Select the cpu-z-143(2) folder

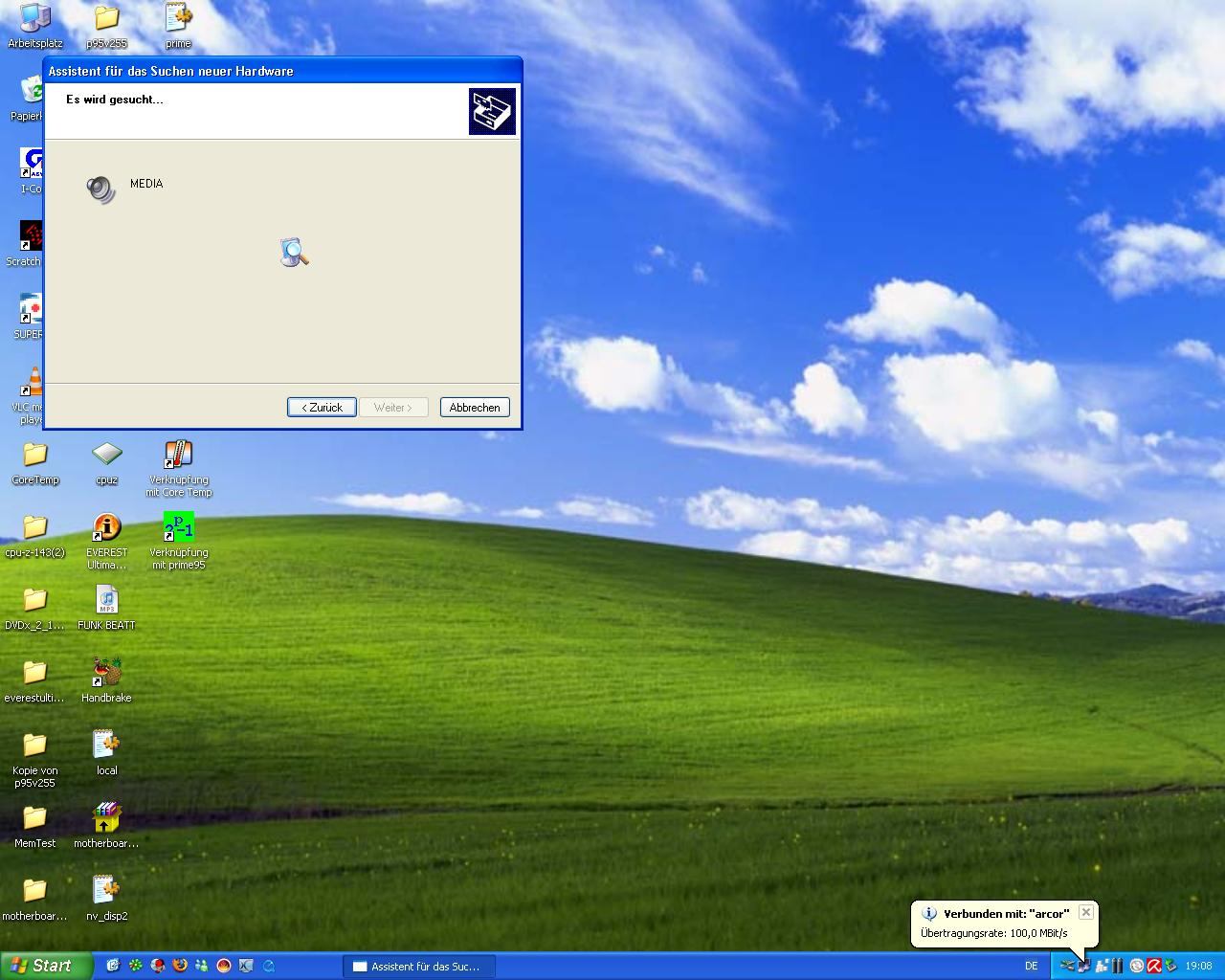click(x=35, y=536)
